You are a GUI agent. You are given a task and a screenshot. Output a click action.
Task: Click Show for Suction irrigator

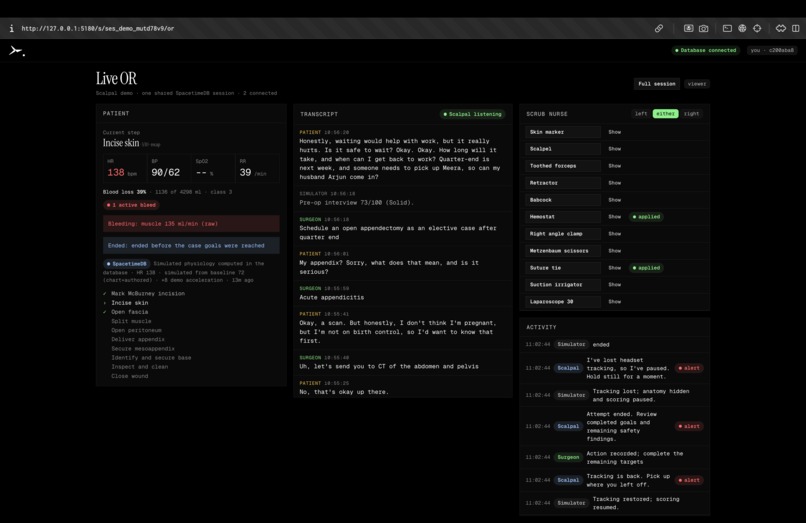point(614,285)
